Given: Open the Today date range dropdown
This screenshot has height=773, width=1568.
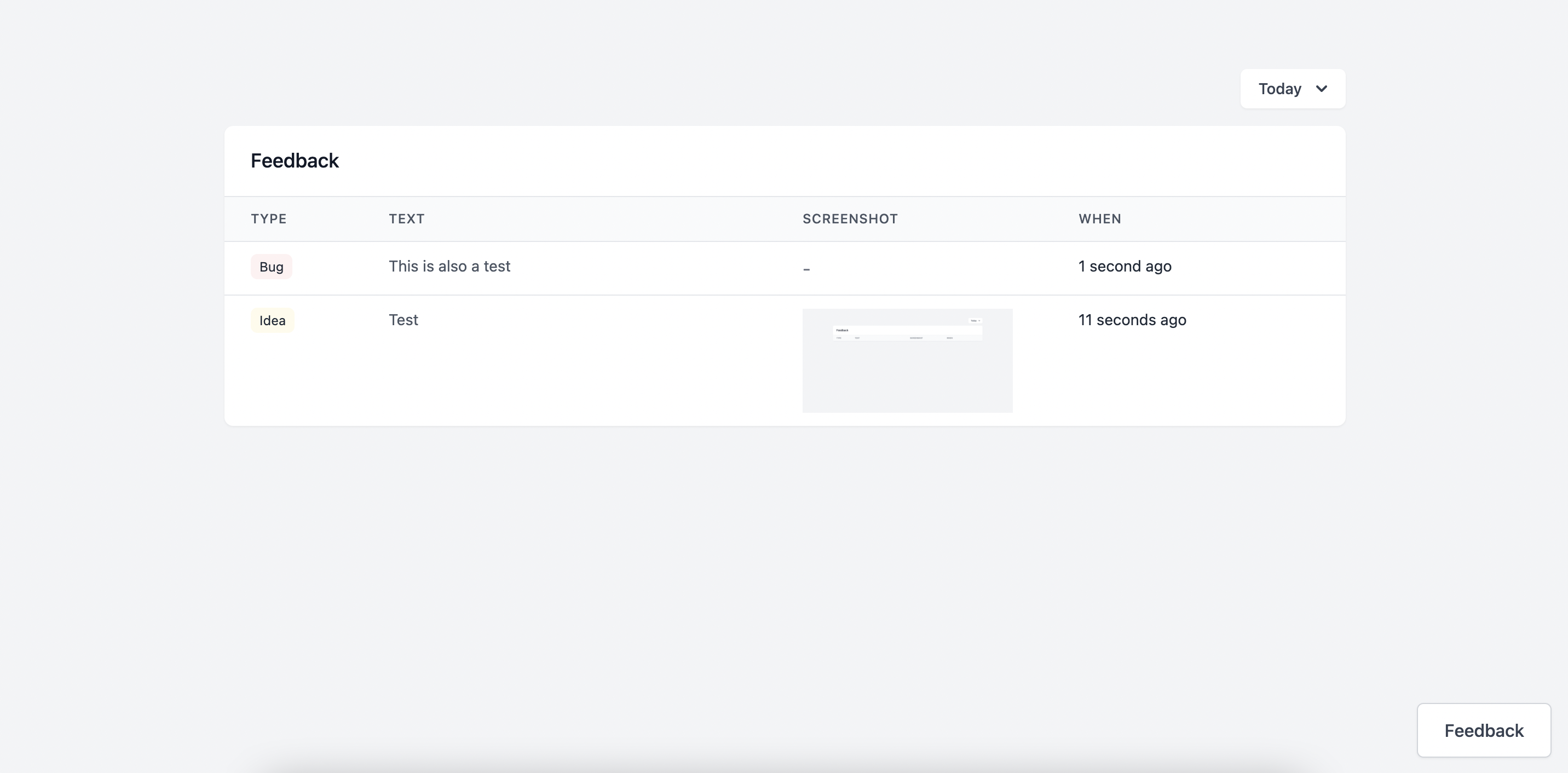Looking at the screenshot, I should tap(1292, 89).
